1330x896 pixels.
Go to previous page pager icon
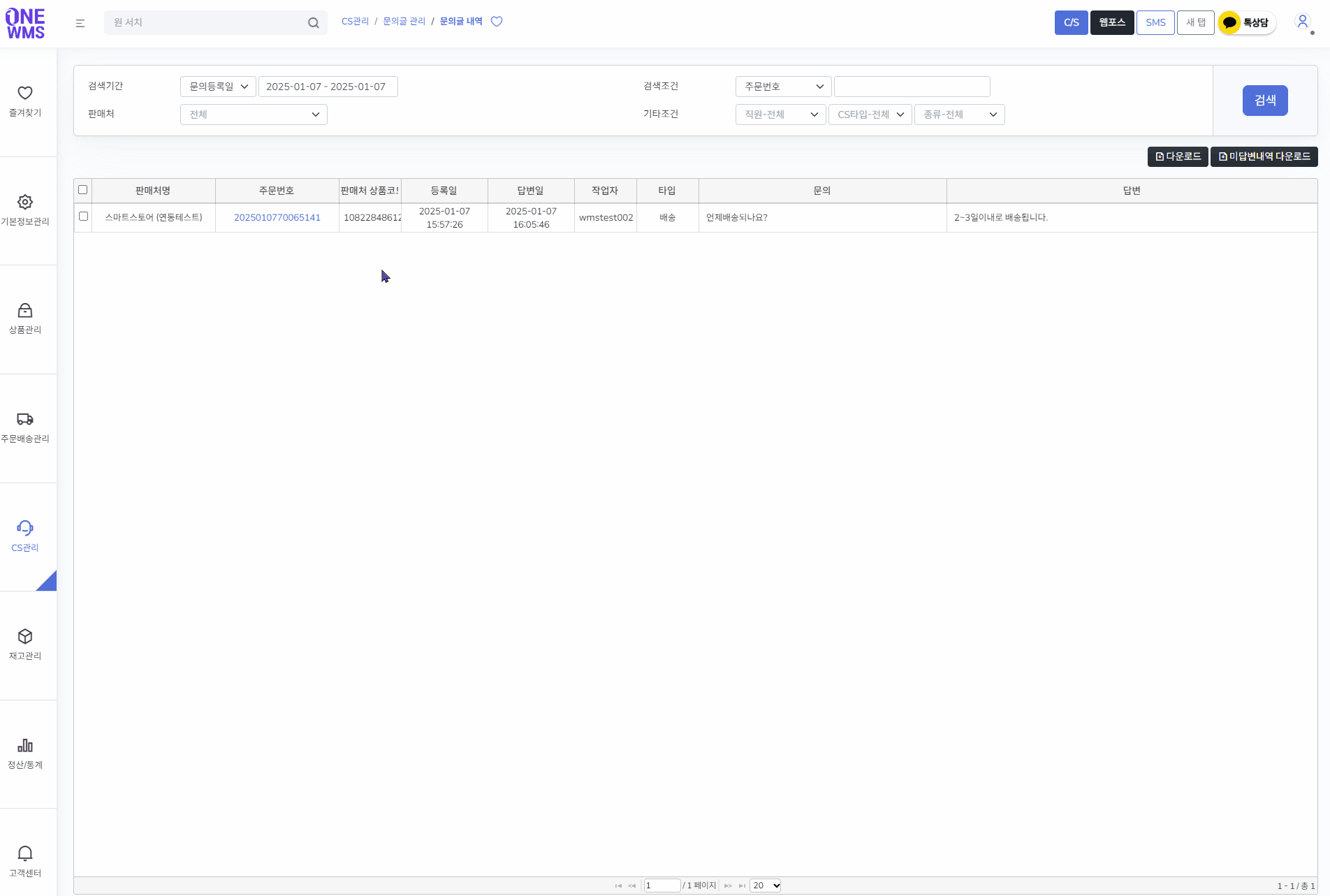tap(632, 886)
